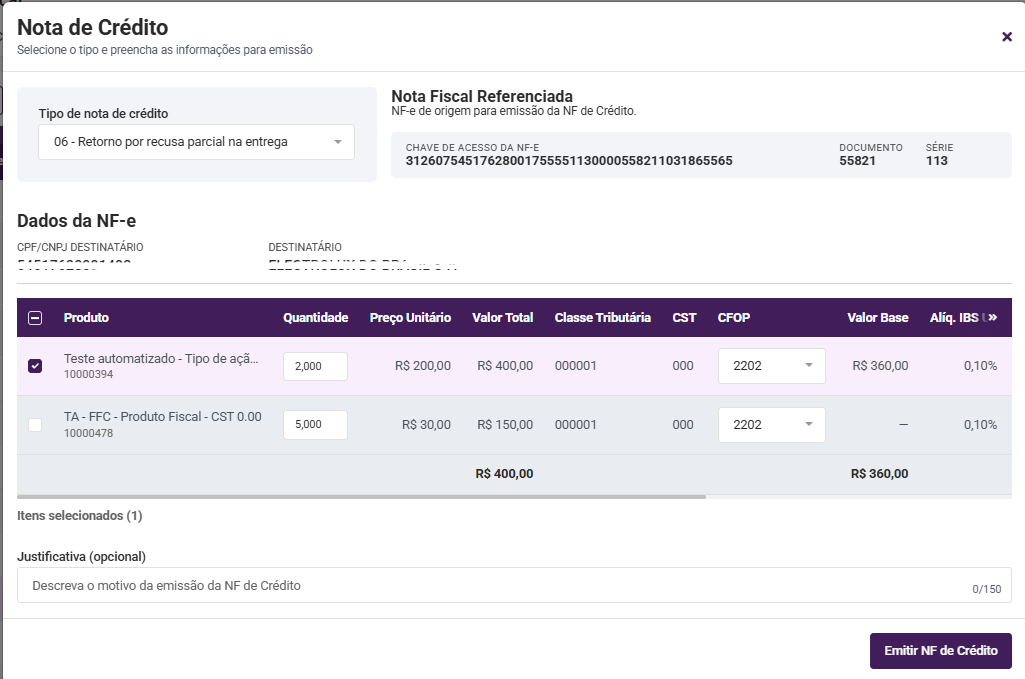The height and width of the screenshot is (679, 1025).
Task: Click product code 10000478
Action: click(88, 433)
